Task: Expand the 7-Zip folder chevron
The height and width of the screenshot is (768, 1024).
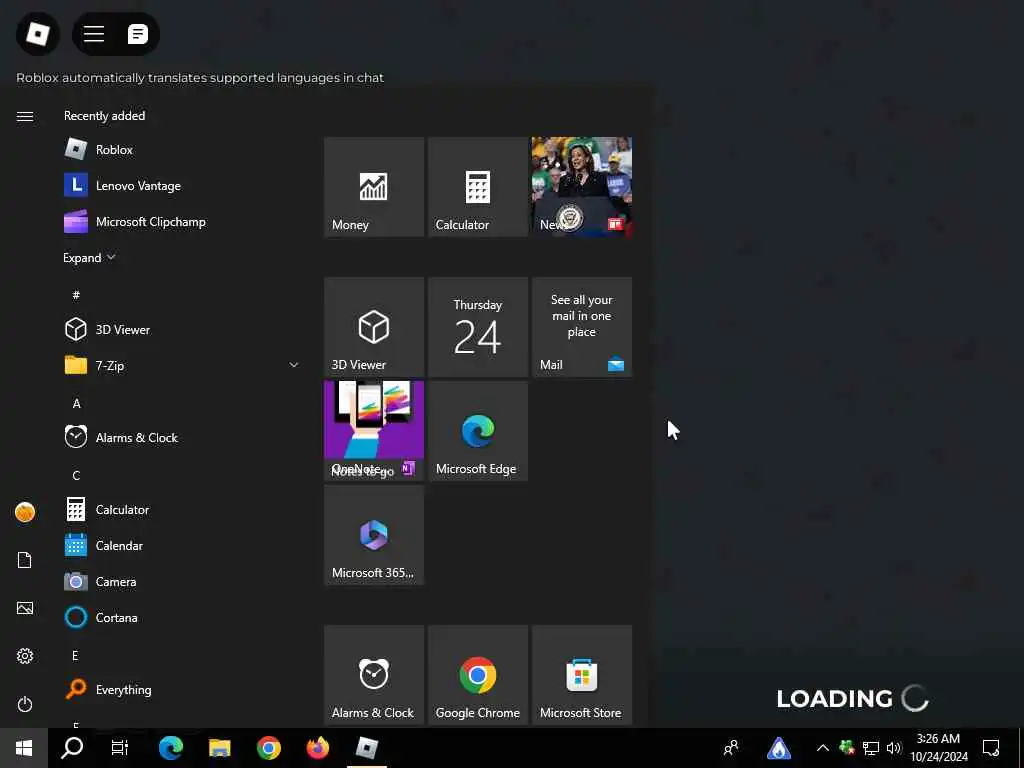Action: click(x=293, y=365)
